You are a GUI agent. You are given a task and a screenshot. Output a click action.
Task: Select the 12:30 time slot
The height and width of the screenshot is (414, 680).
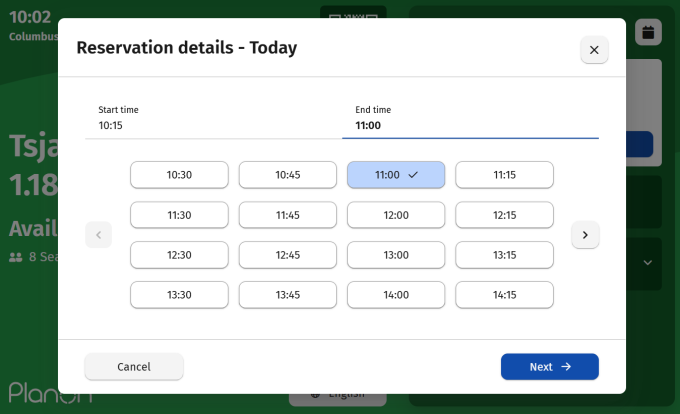179,255
